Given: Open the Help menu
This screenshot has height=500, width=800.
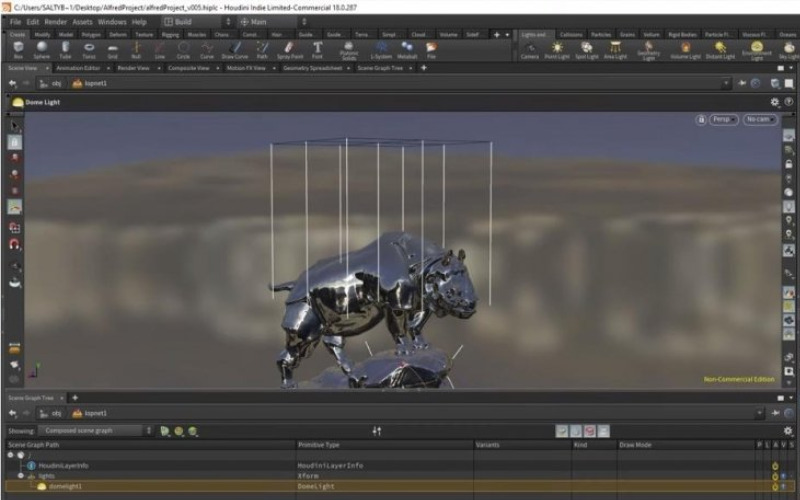Looking at the screenshot, I should point(139,22).
